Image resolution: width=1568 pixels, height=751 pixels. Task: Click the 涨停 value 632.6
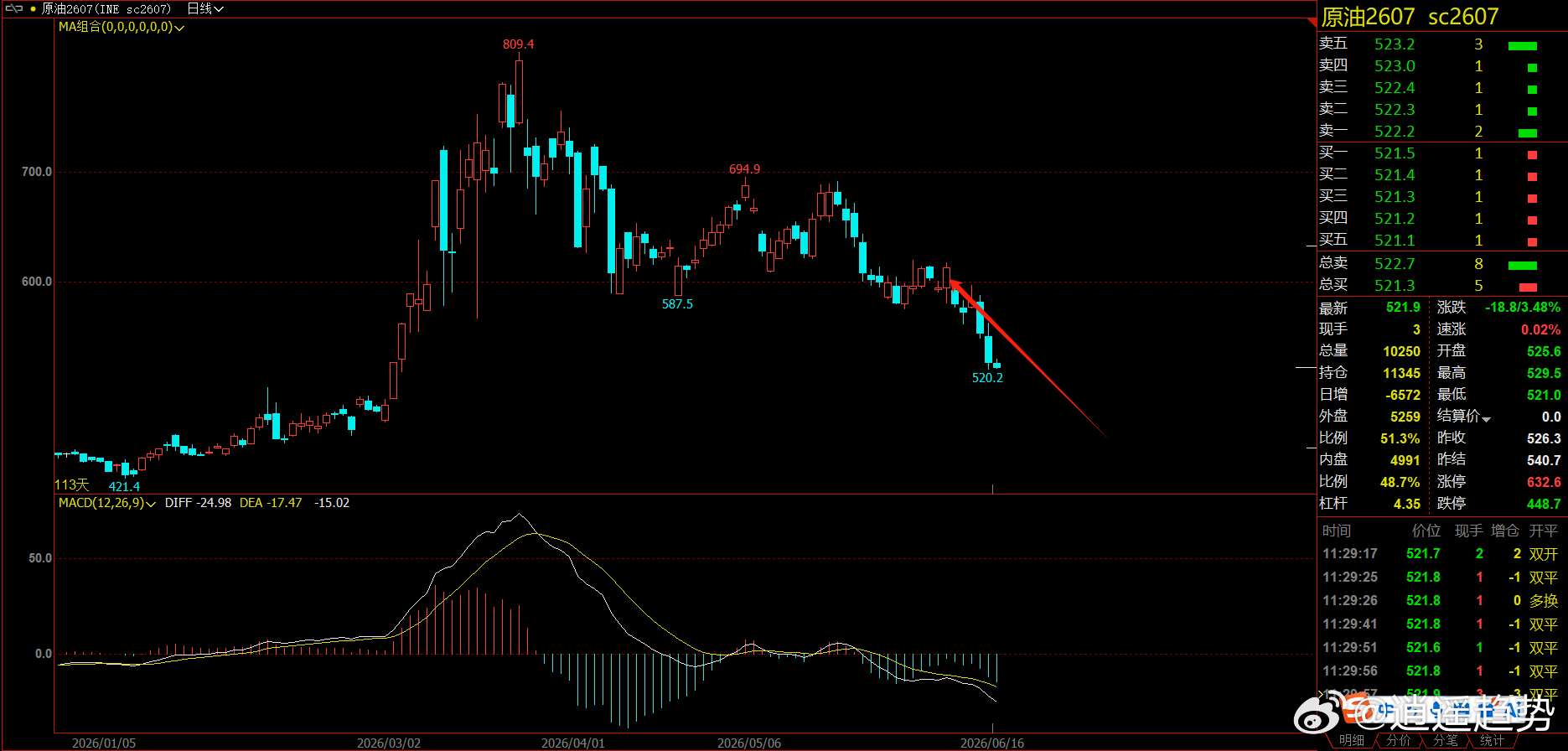point(1544,482)
